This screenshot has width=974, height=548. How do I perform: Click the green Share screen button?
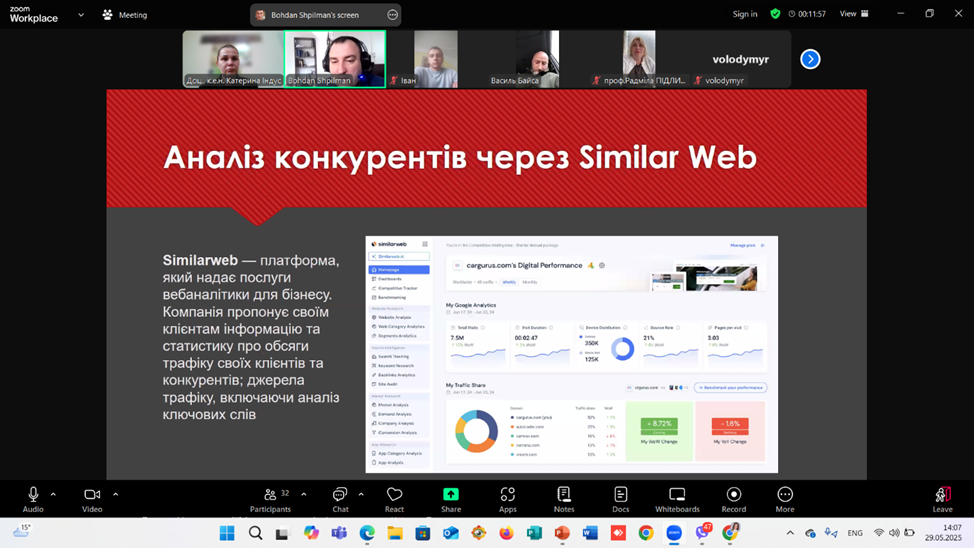click(451, 500)
